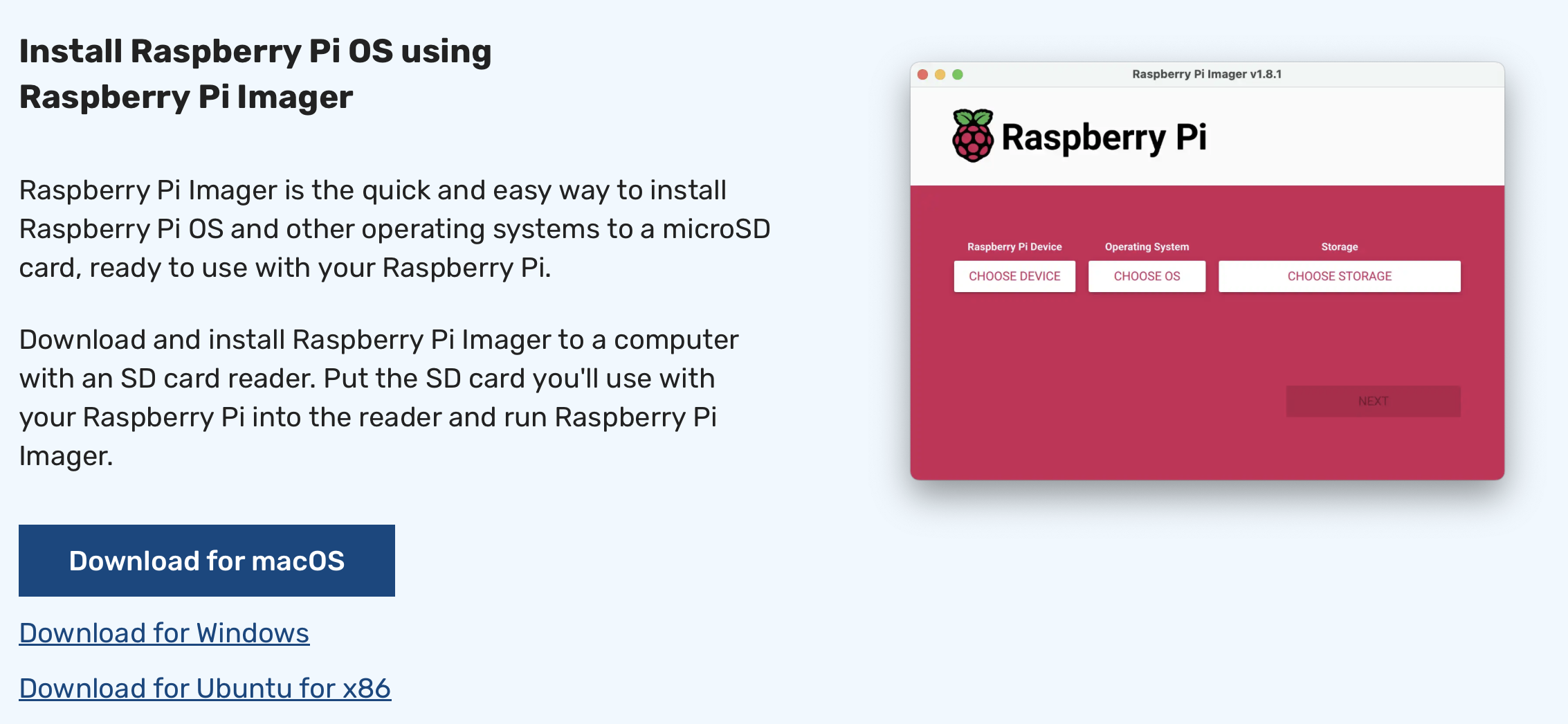Follow the Download for Ubuntu for x86 link
Image resolution: width=1568 pixels, height=724 pixels.
[x=206, y=687]
